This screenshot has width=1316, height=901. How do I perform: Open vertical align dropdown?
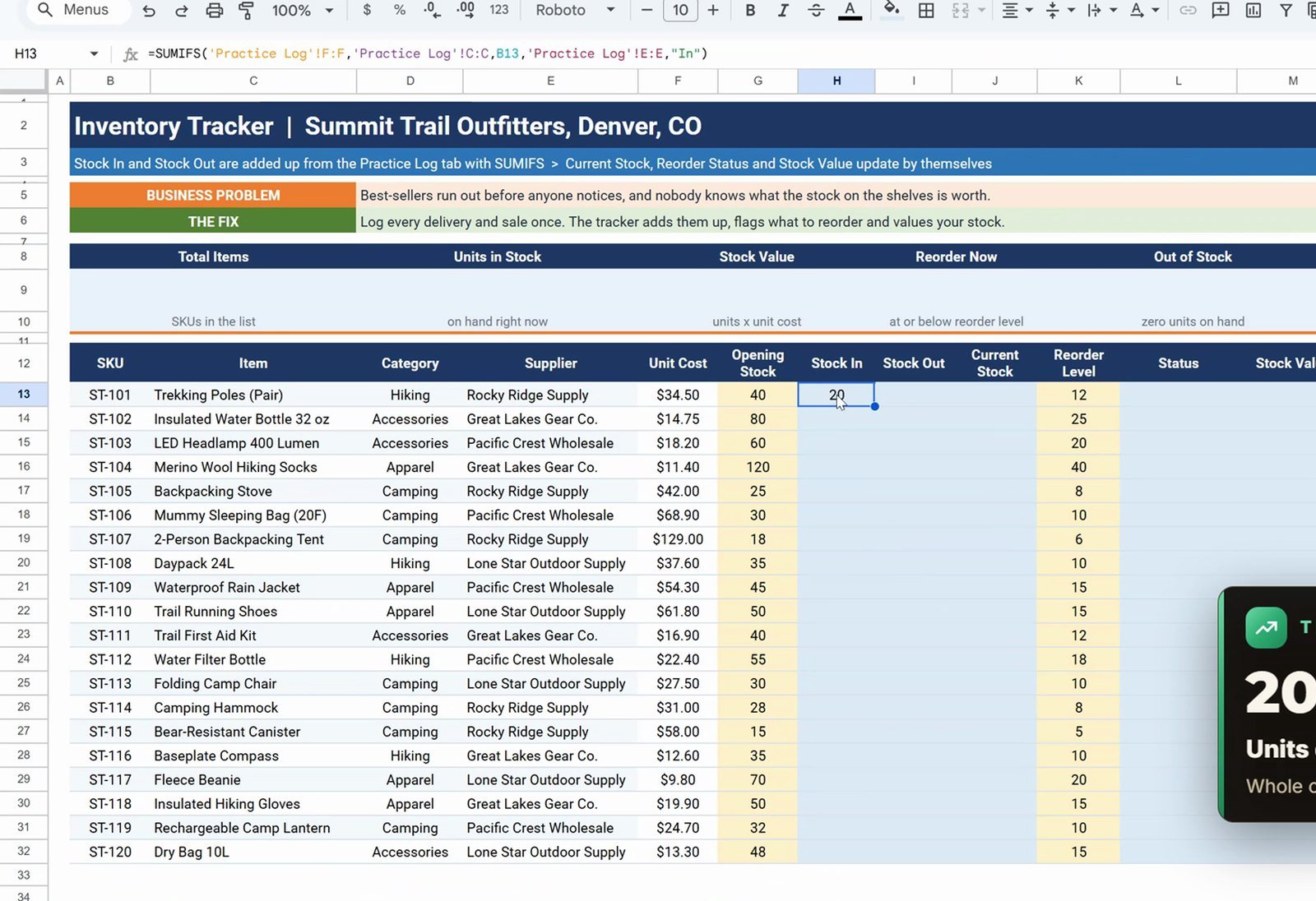(1059, 10)
